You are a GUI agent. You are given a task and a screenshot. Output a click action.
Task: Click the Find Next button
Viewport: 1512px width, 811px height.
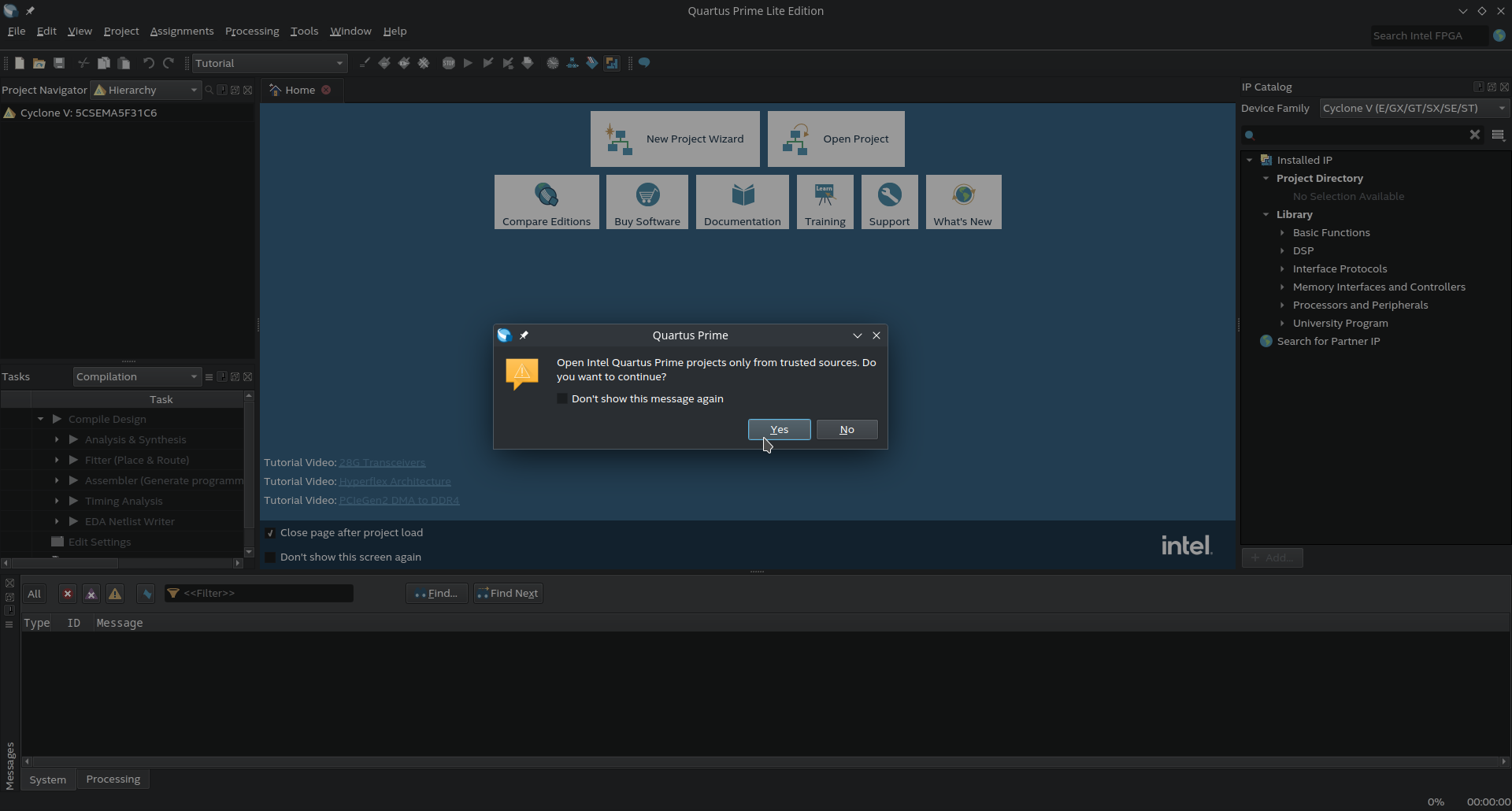pos(508,594)
